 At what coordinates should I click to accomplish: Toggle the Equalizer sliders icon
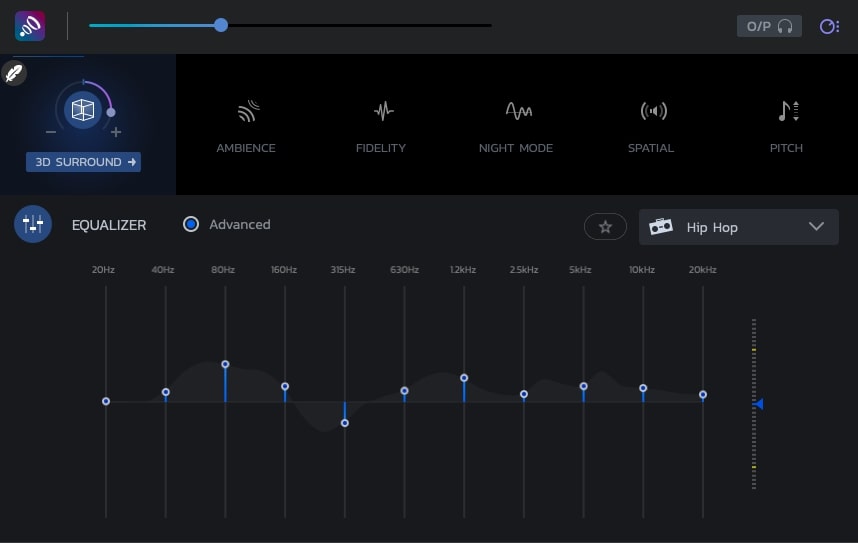click(x=33, y=225)
